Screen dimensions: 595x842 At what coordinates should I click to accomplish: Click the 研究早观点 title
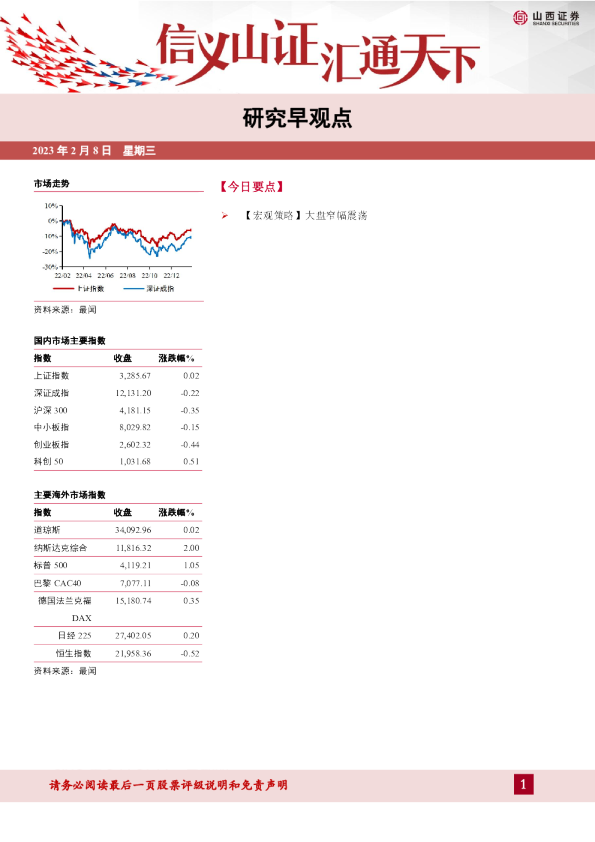point(297,118)
